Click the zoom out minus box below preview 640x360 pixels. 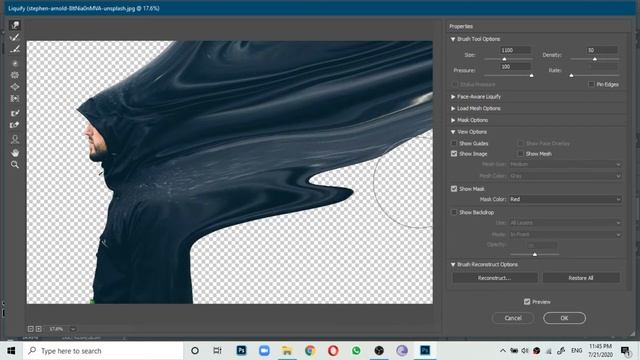point(31,329)
